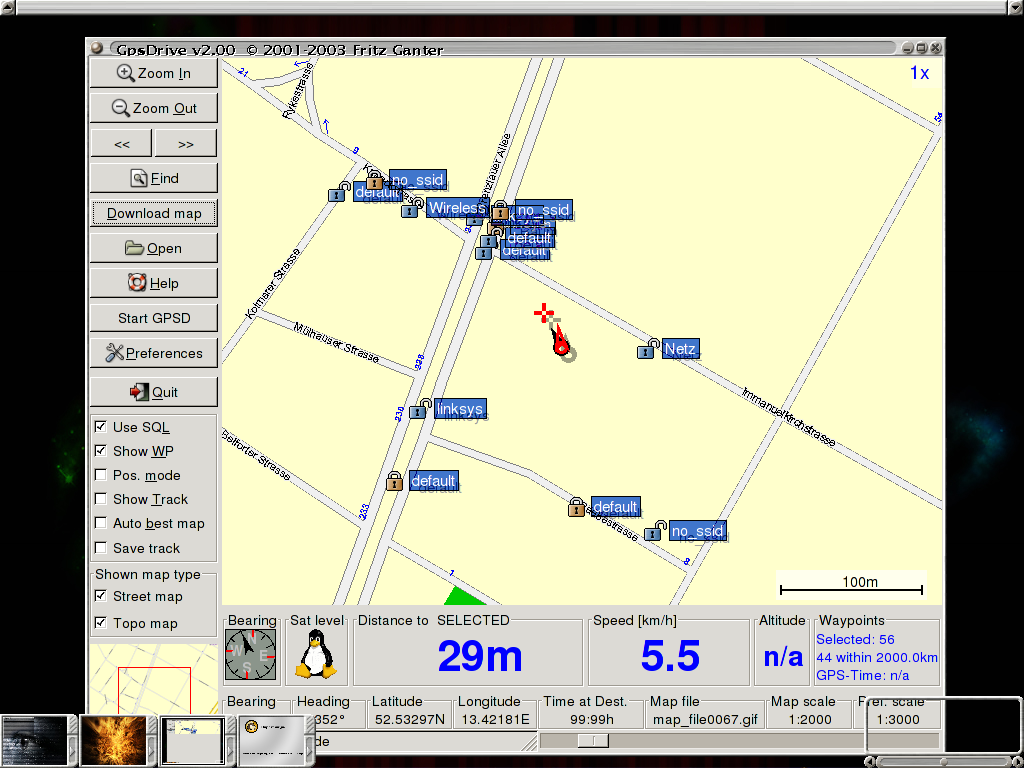Enable the Save track checkbox

(101, 547)
